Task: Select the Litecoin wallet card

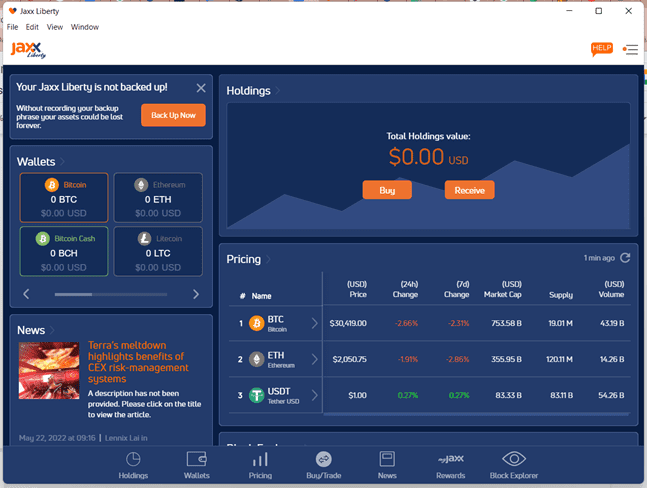Action: point(158,251)
